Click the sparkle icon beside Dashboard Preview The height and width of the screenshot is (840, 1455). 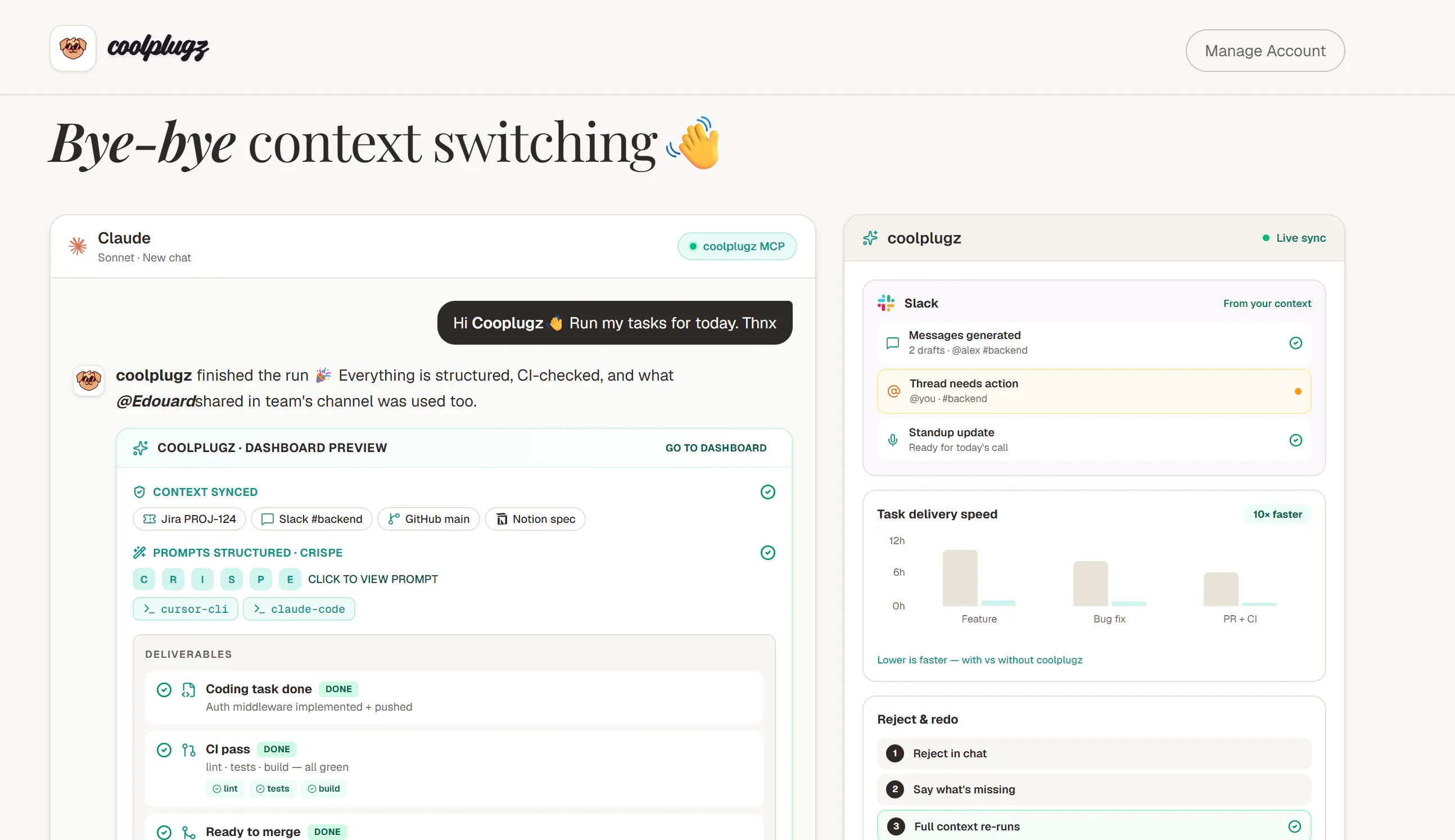click(141, 448)
